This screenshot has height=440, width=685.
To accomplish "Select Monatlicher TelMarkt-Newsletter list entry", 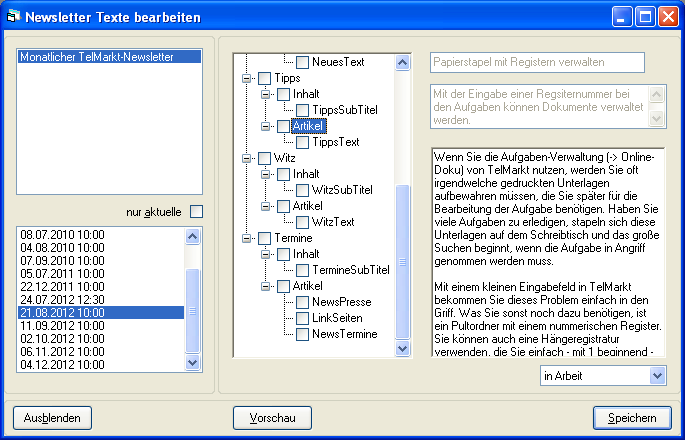I will [x=96, y=58].
